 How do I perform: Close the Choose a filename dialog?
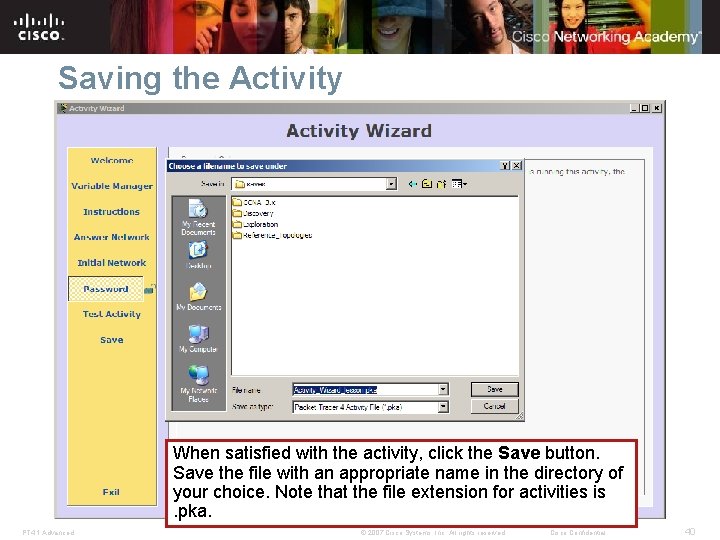(517, 166)
